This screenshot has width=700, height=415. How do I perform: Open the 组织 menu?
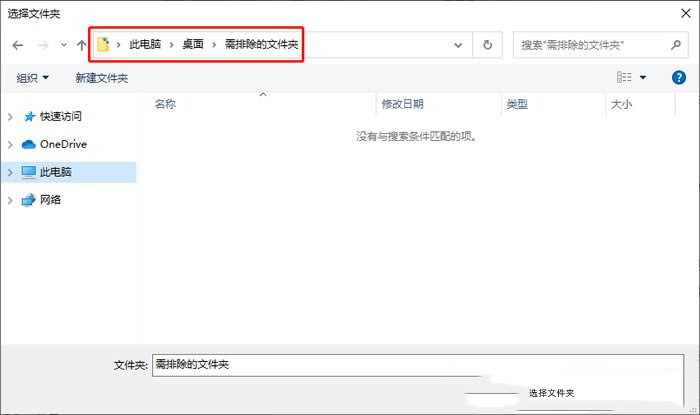tap(32, 78)
